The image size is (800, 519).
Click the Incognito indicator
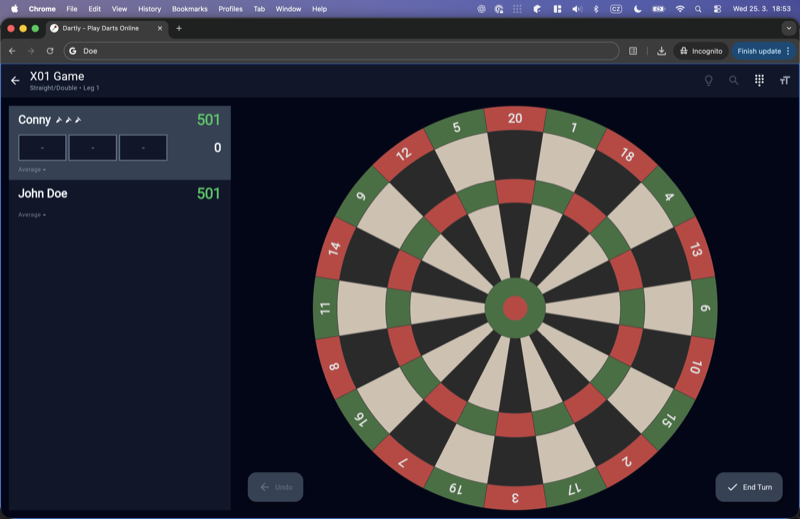click(701, 51)
